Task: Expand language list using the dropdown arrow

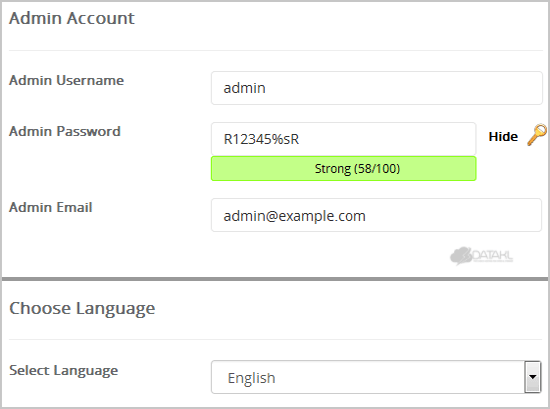Action: pos(532,377)
